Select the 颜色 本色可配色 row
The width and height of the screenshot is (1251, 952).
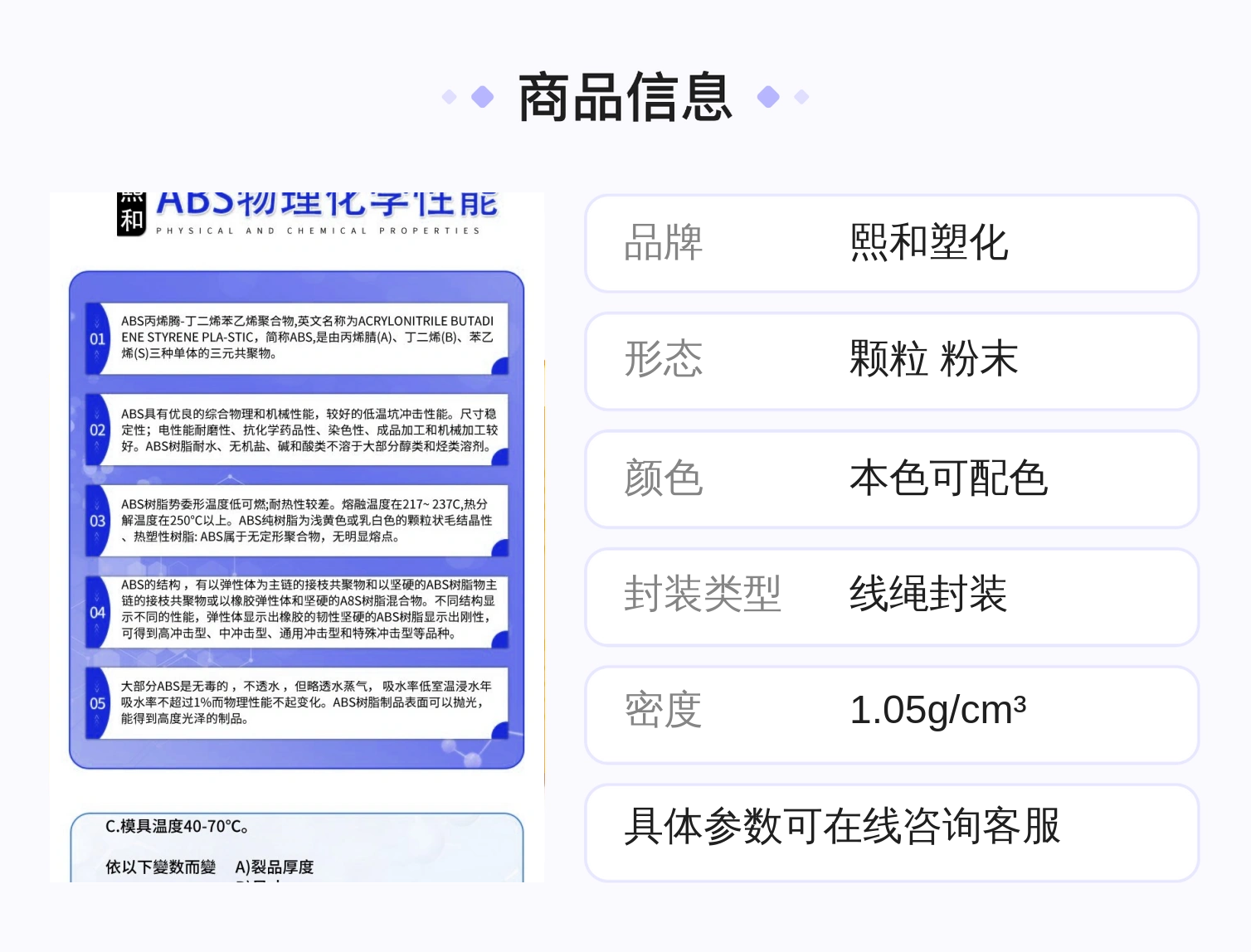click(892, 478)
